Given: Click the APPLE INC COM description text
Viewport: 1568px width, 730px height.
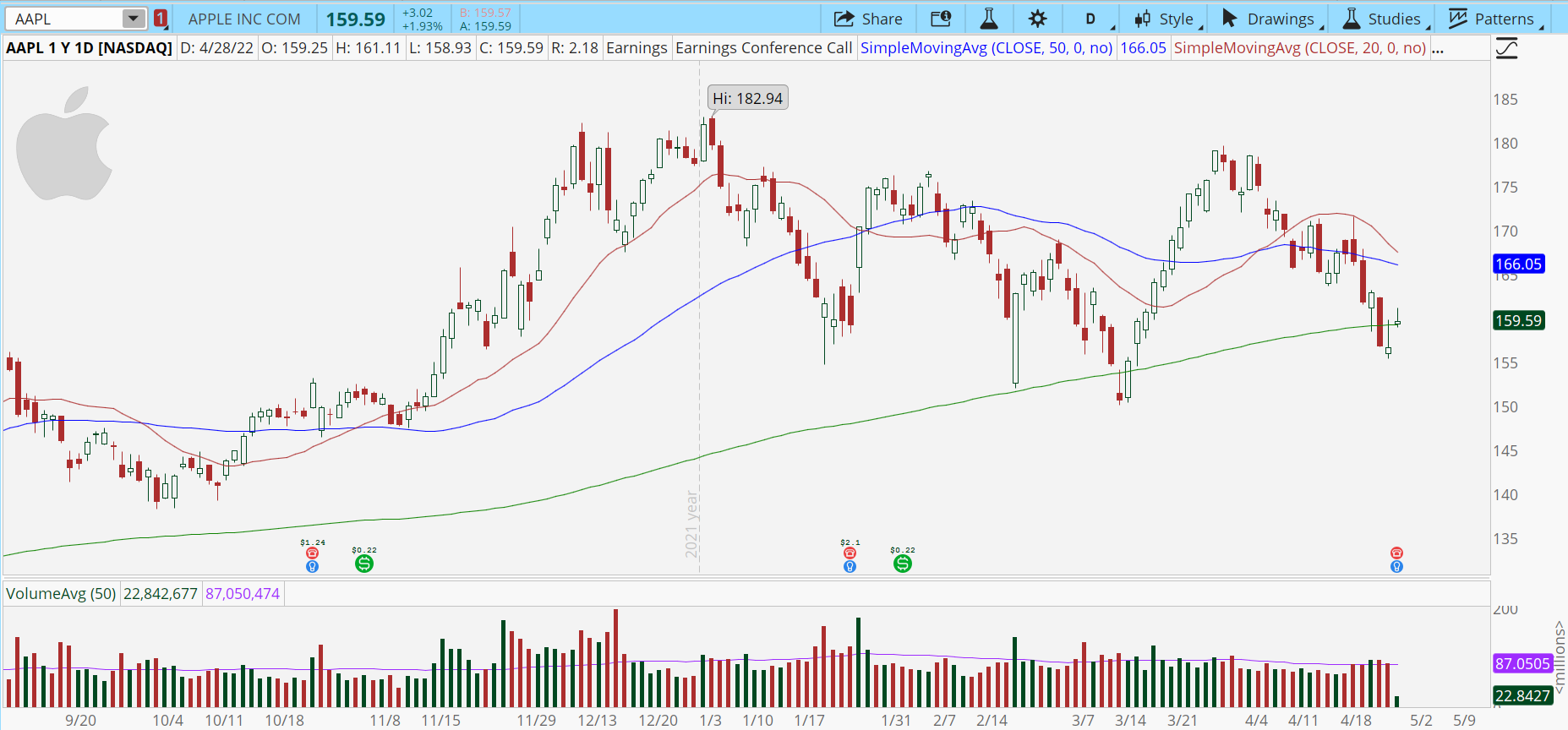Looking at the screenshot, I should (x=244, y=19).
